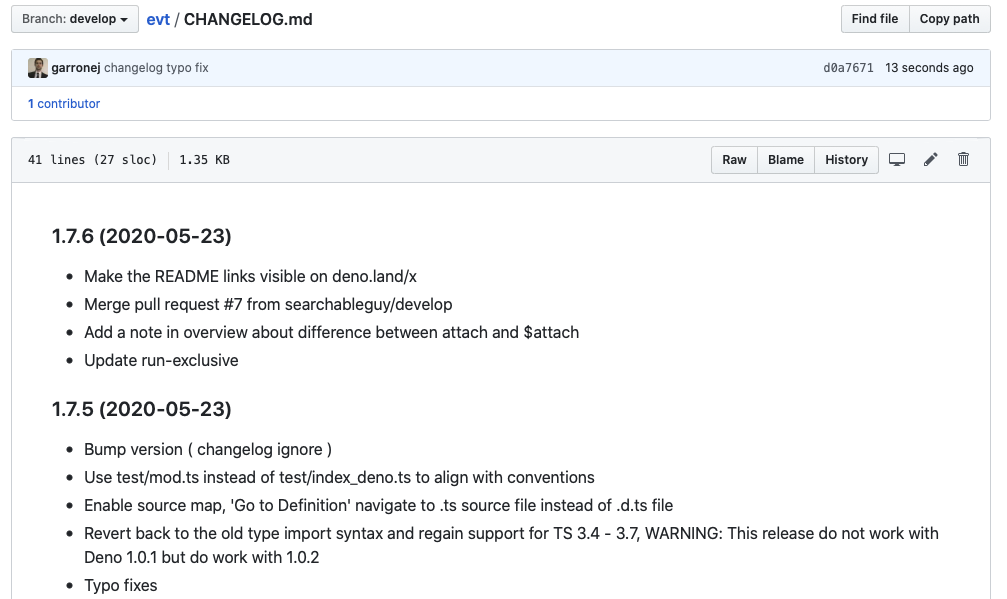This screenshot has height=599, width=1007.
Task: Click the 1.7.6 (2020-05-23) heading
Action: pos(141,236)
